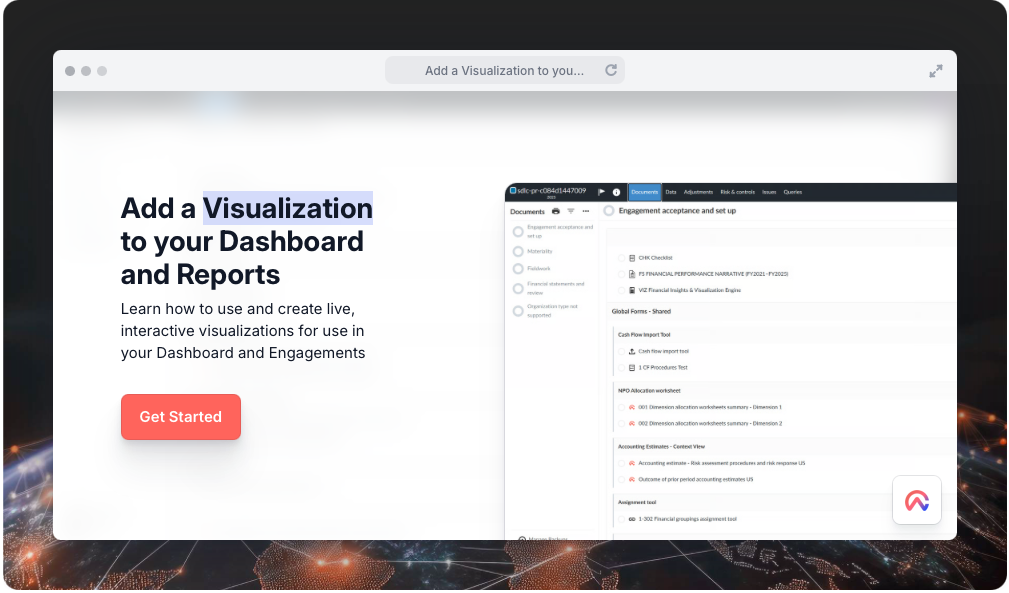Screen dimensions: 1009x593
Task: Open the Risk & controls tab
Action: click(x=737, y=192)
